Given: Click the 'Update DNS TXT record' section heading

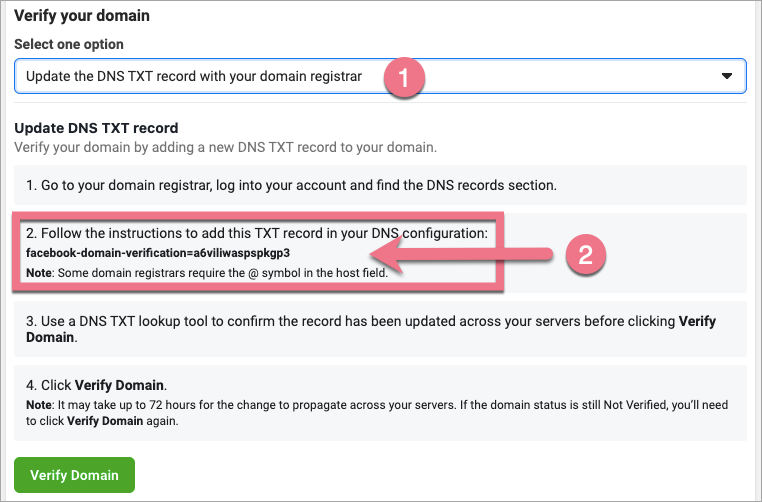Looking at the screenshot, I should [96, 128].
